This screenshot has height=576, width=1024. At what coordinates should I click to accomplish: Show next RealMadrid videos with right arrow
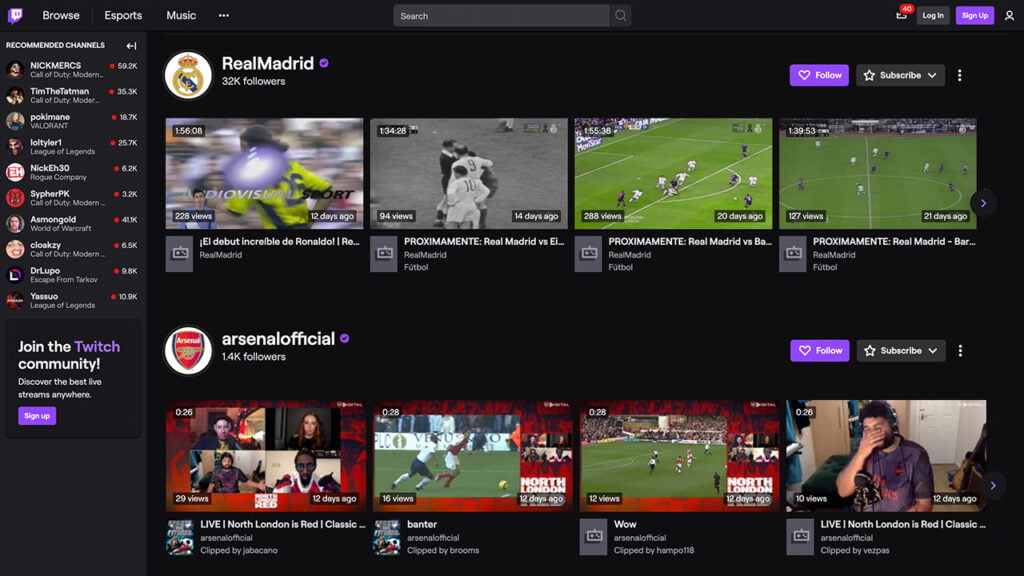coord(983,203)
